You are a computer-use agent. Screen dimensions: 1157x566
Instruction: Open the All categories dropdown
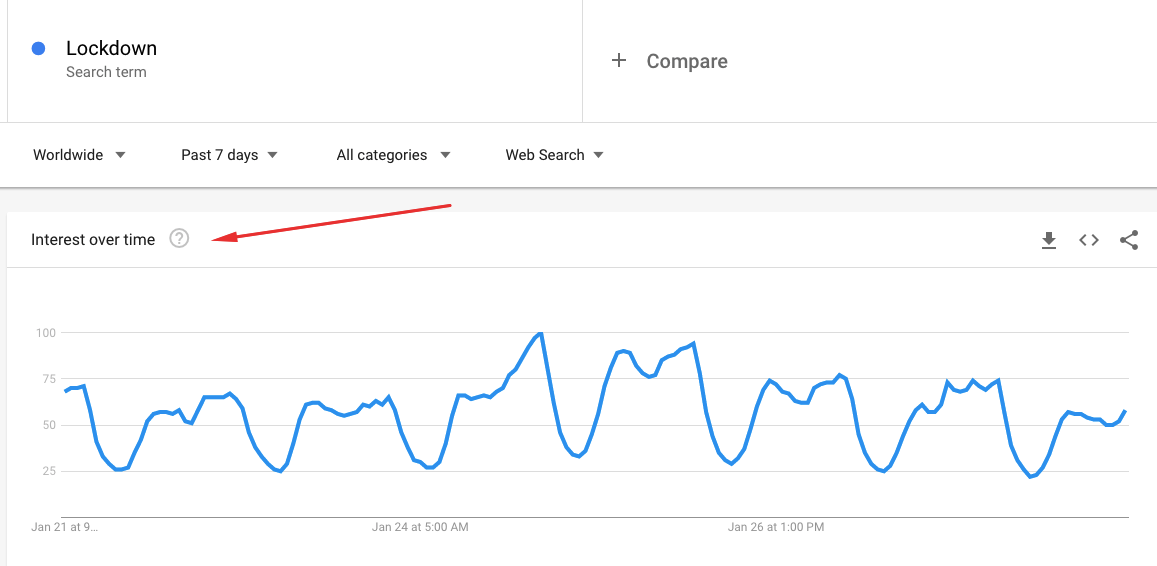pos(393,155)
